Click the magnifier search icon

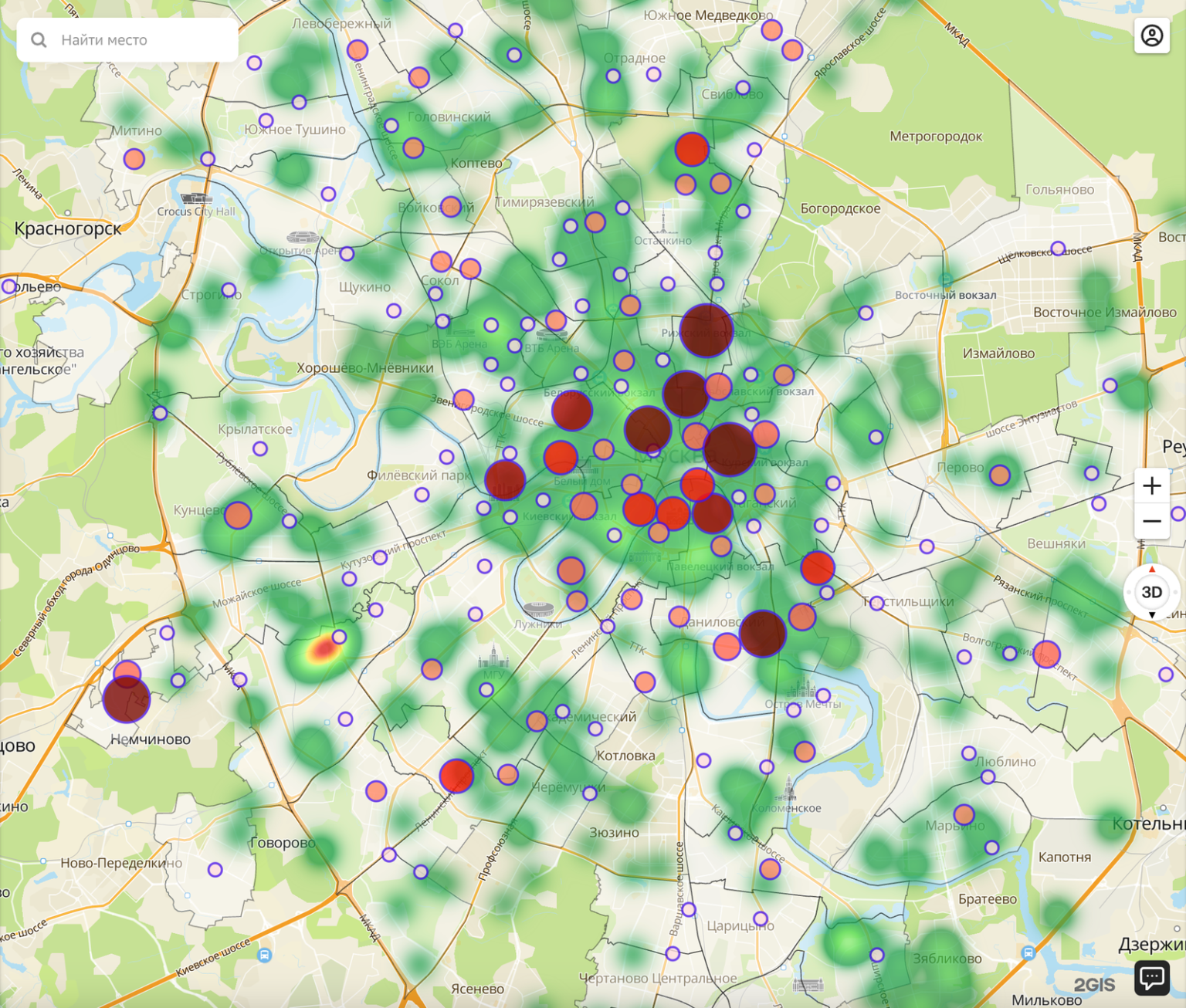coord(39,40)
